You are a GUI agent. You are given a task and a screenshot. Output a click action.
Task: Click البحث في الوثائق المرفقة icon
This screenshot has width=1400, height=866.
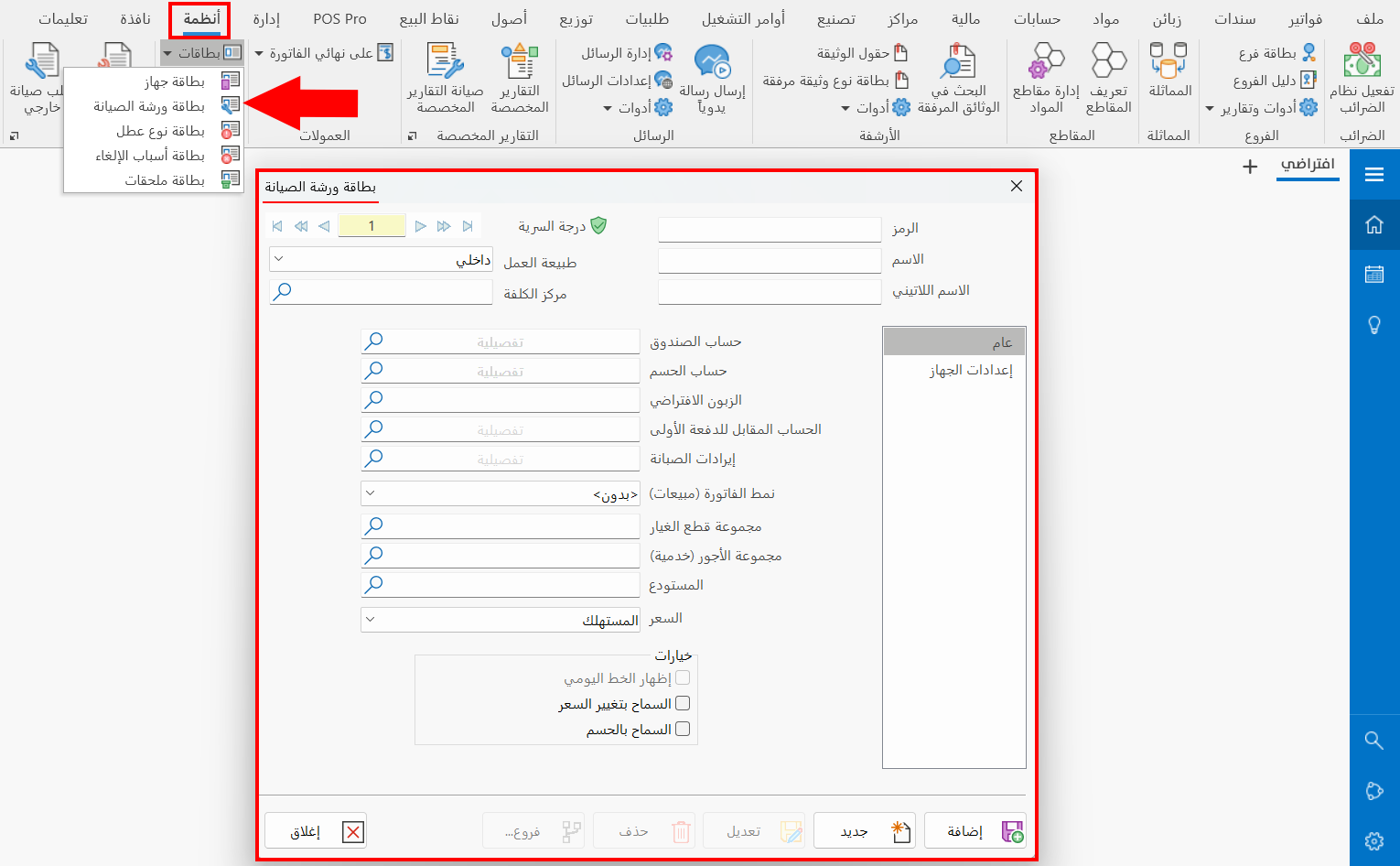[x=958, y=79]
